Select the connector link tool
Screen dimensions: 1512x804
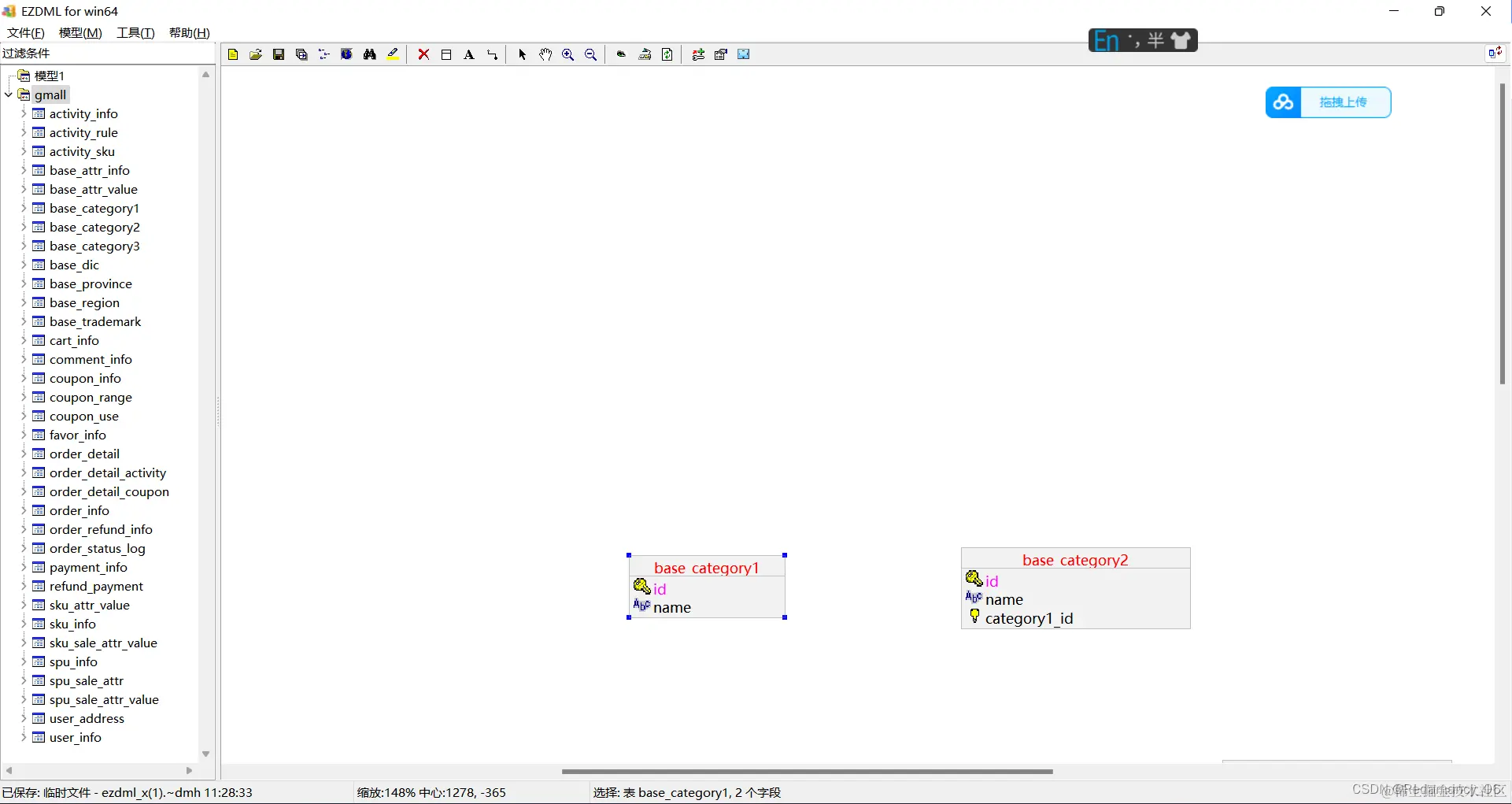[492, 54]
